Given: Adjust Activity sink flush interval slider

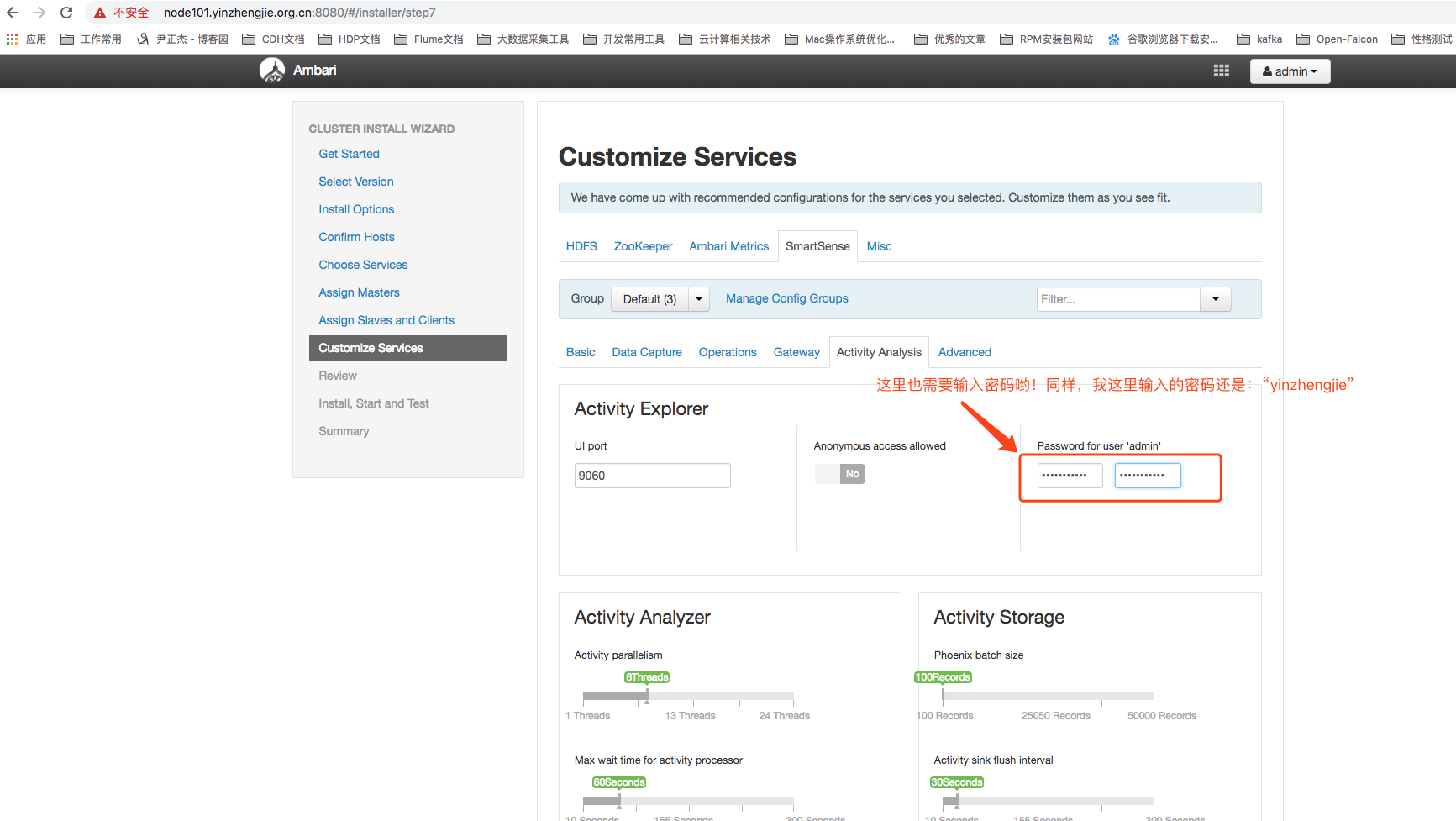Looking at the screenshot, I should coord(956,801).
